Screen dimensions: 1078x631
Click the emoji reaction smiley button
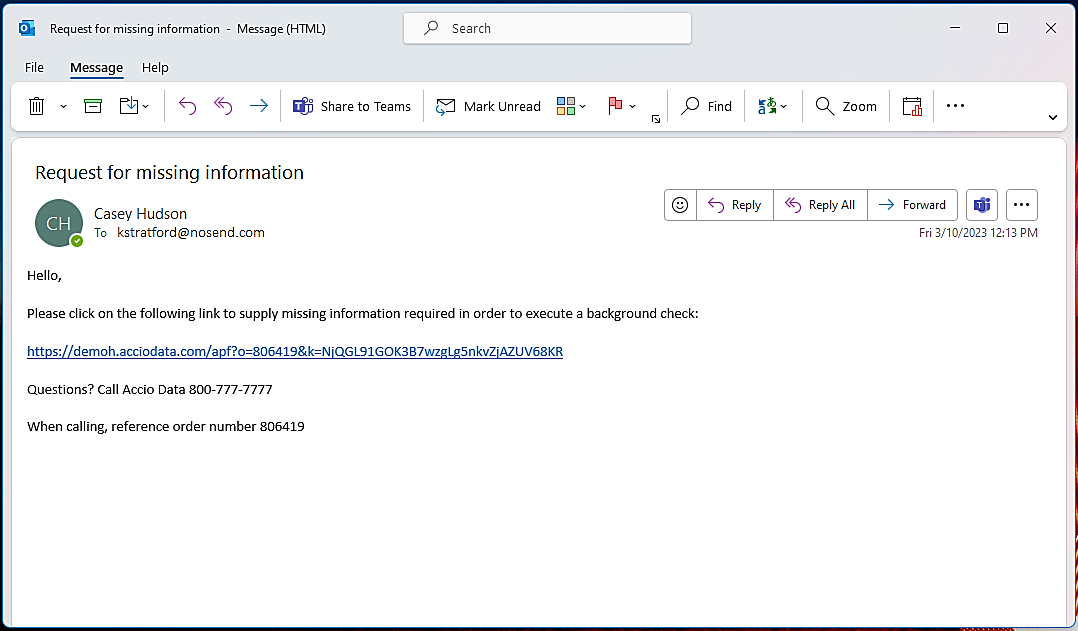point(680,205)
